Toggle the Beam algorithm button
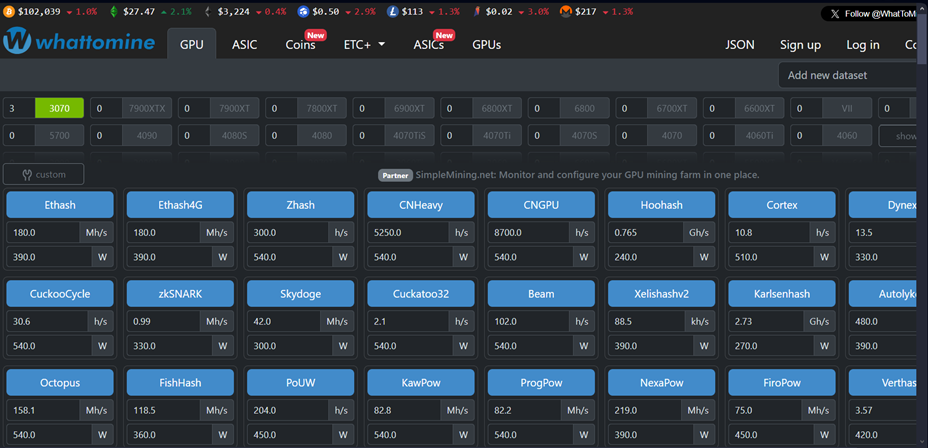This screenshot has width=928, height=448. click(x=541, y=294)
